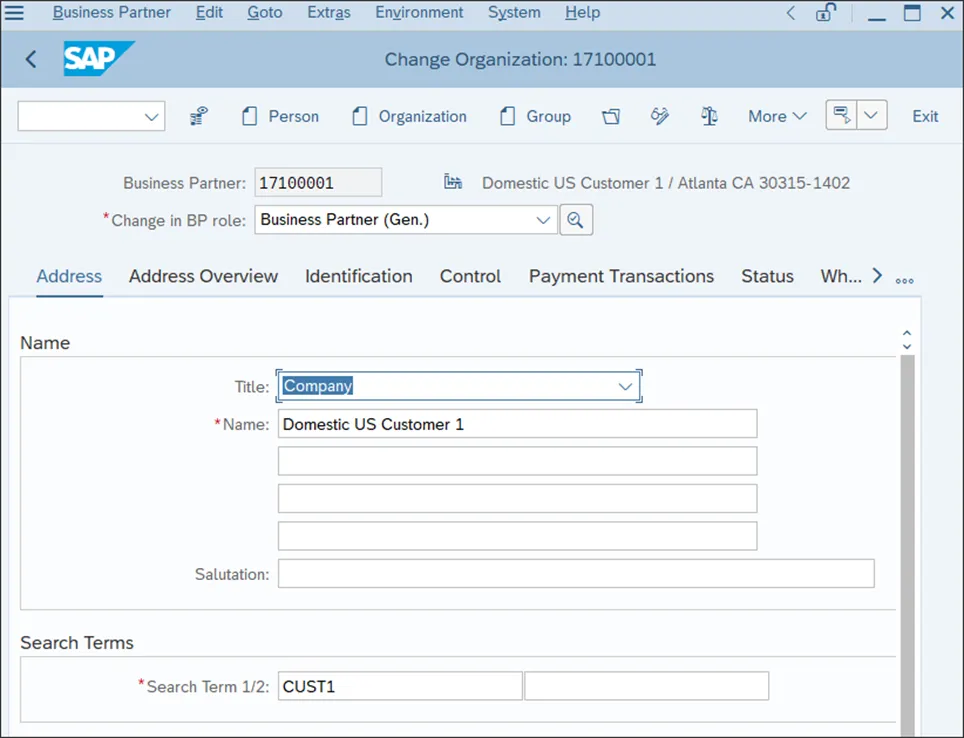Open the Environment menu

click(x=419, y=12)
